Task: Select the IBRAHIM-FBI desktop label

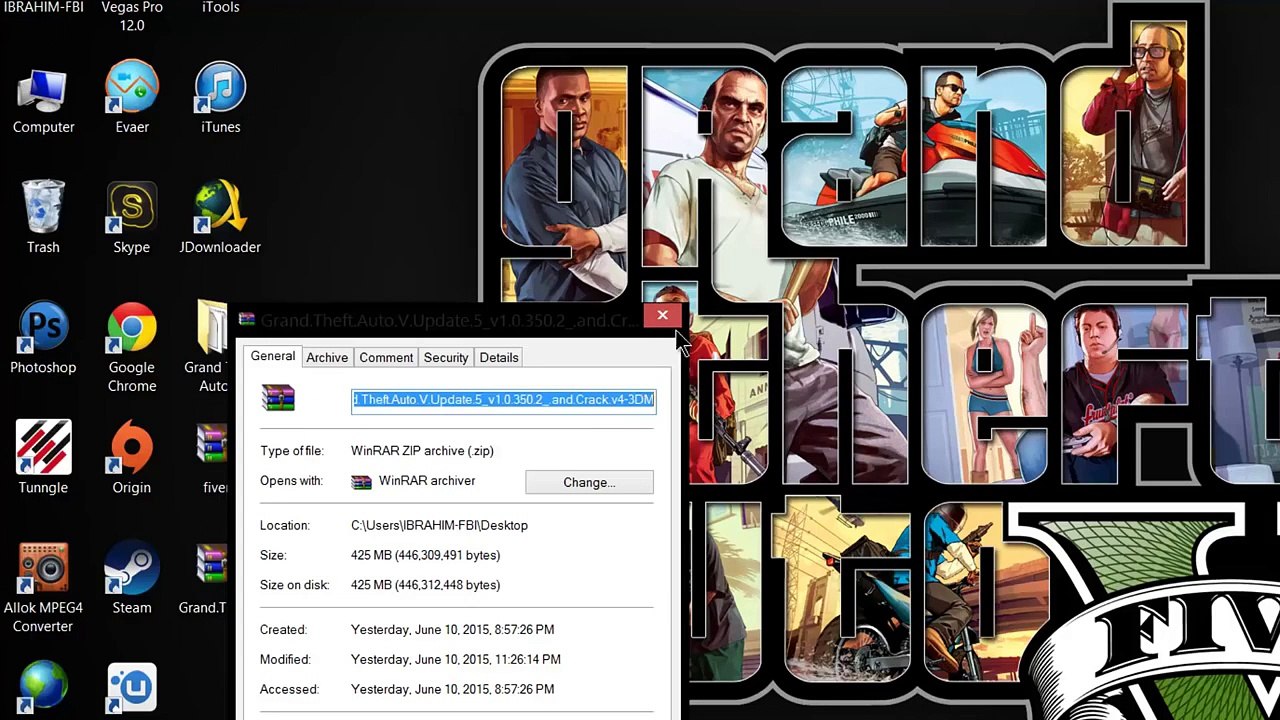Action: 43,7
